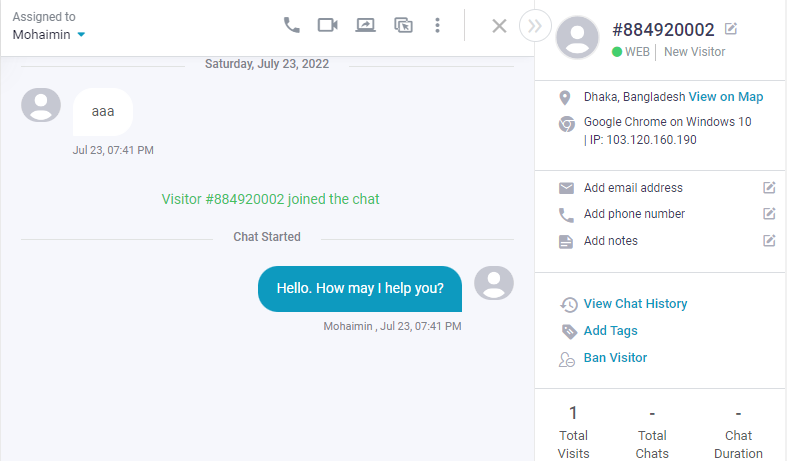Open View on Map link

coord(726,97)
